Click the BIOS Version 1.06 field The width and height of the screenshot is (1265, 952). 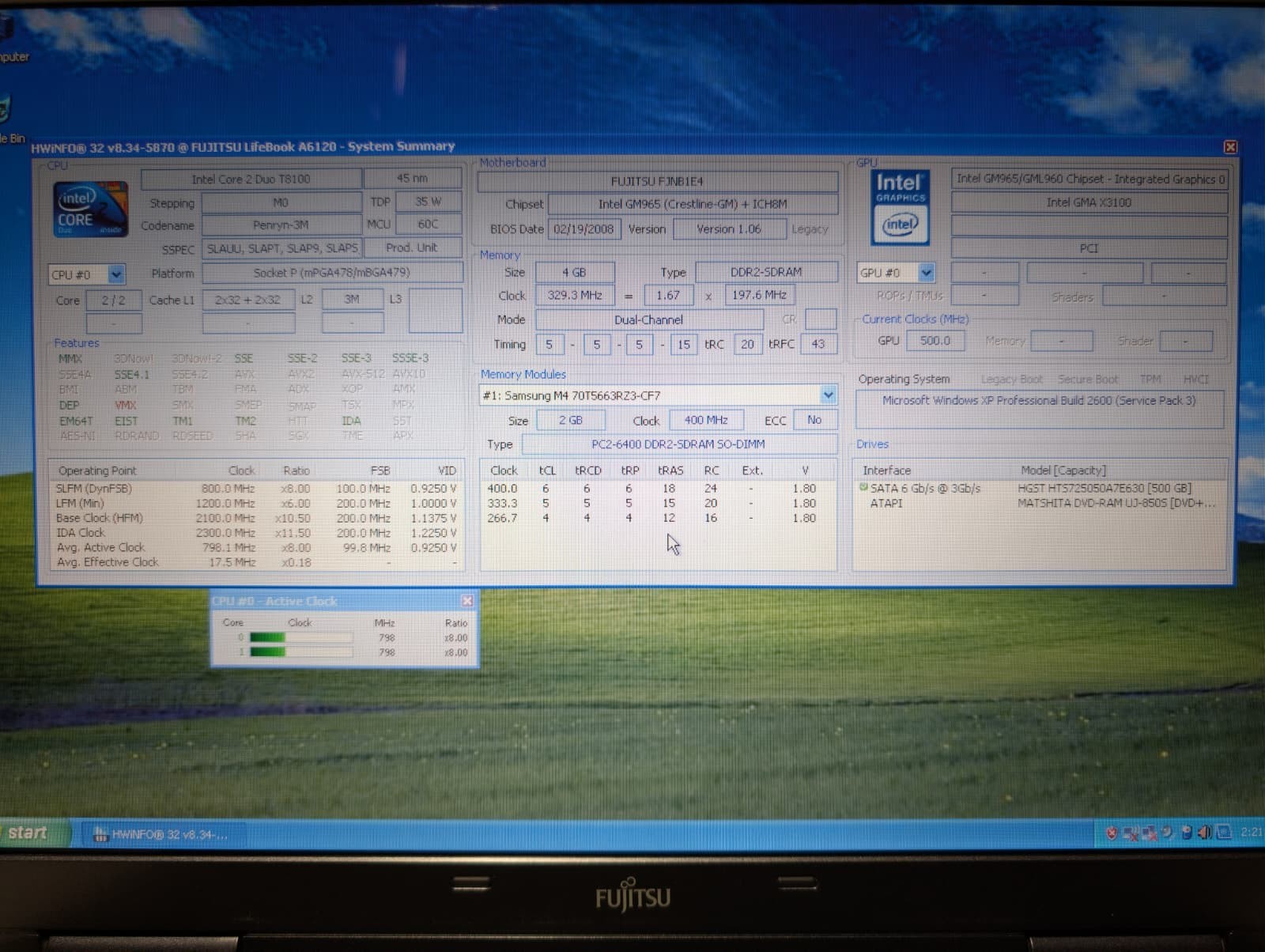click(x=728, y=229)
